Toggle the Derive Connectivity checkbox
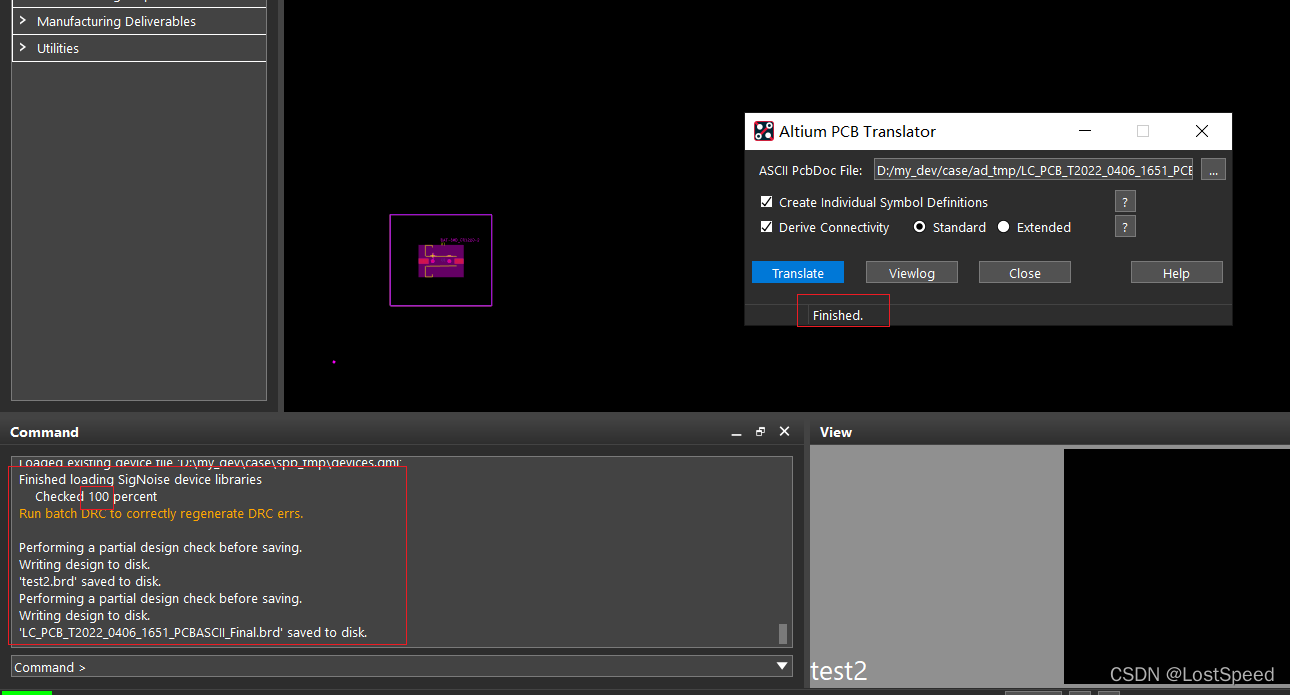Viewport: 1290px width, 695px height. [x=767, y=227]
